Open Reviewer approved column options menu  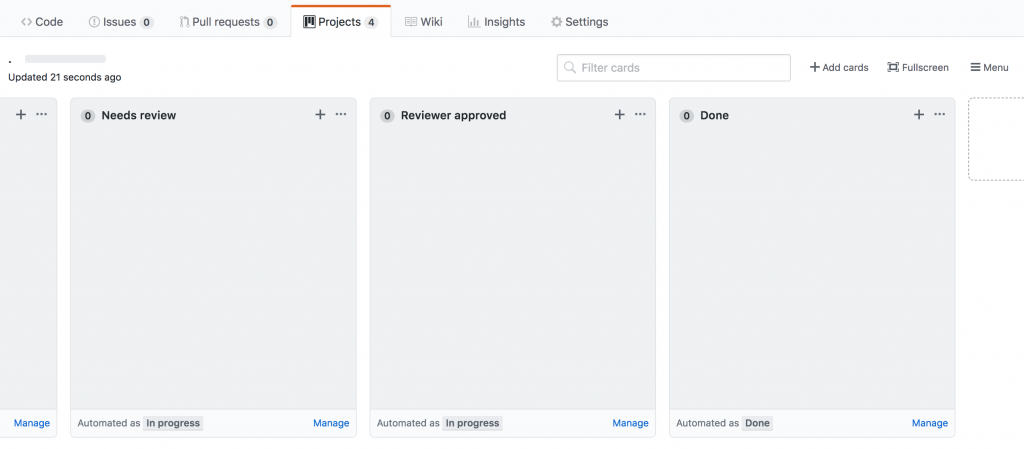click(x=641, y=115)
